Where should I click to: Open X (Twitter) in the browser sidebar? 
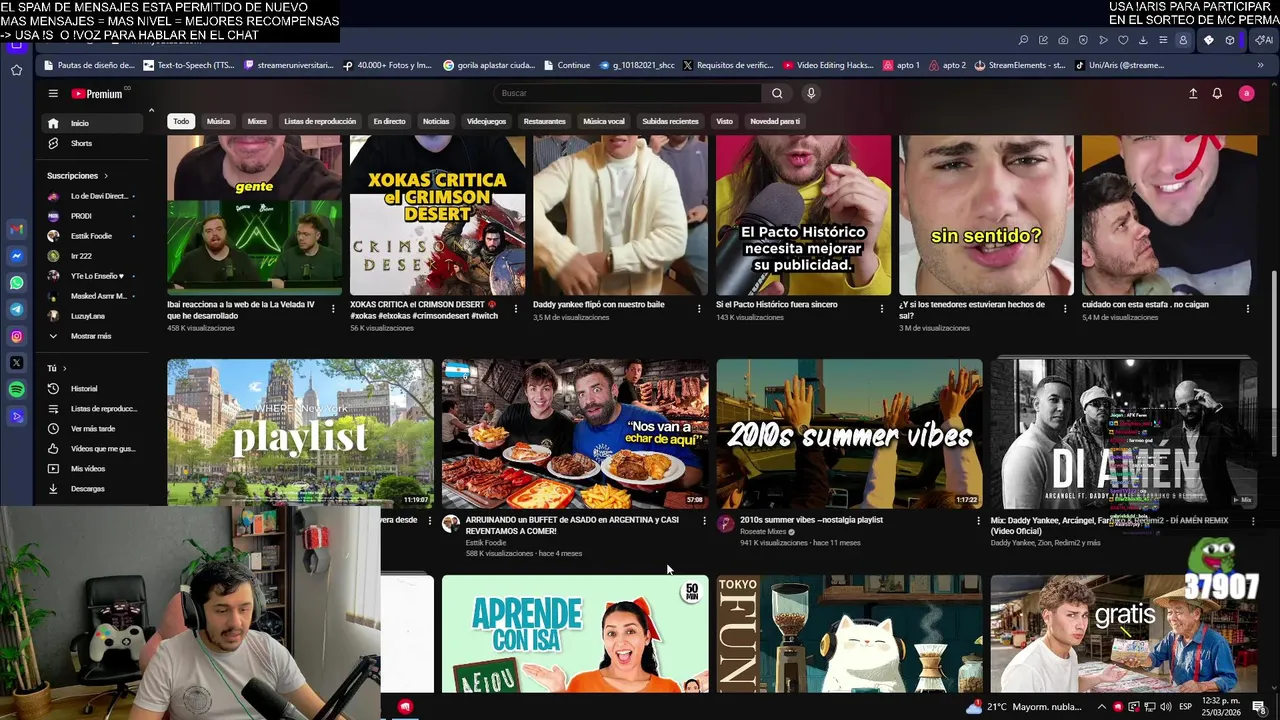click(x=16, y=363)
